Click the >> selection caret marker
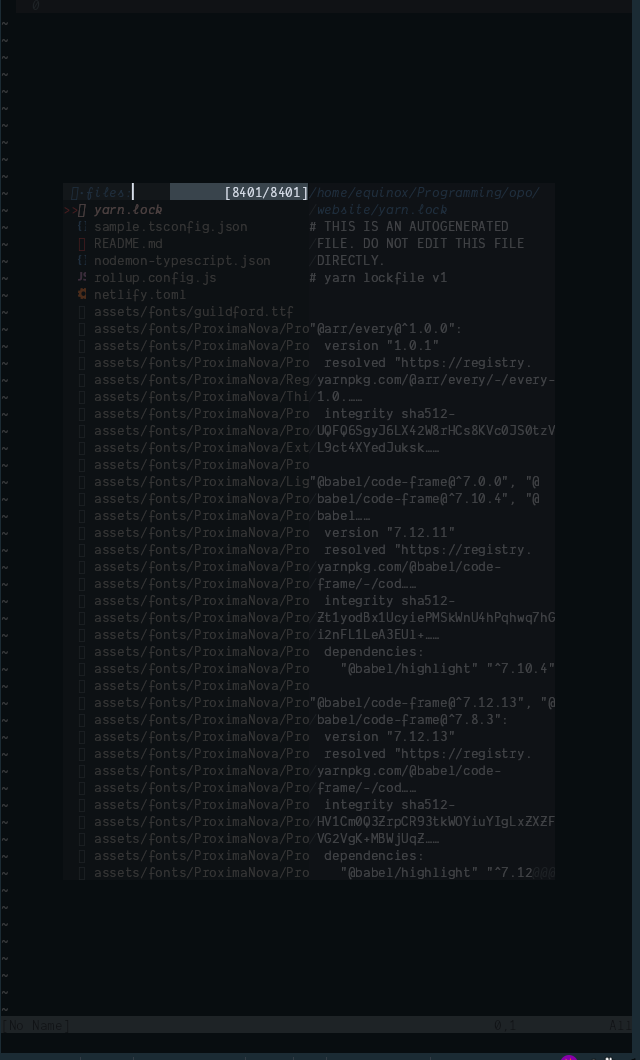The width and height of the screenshot is (640, 1060). (x=70, y=210)
